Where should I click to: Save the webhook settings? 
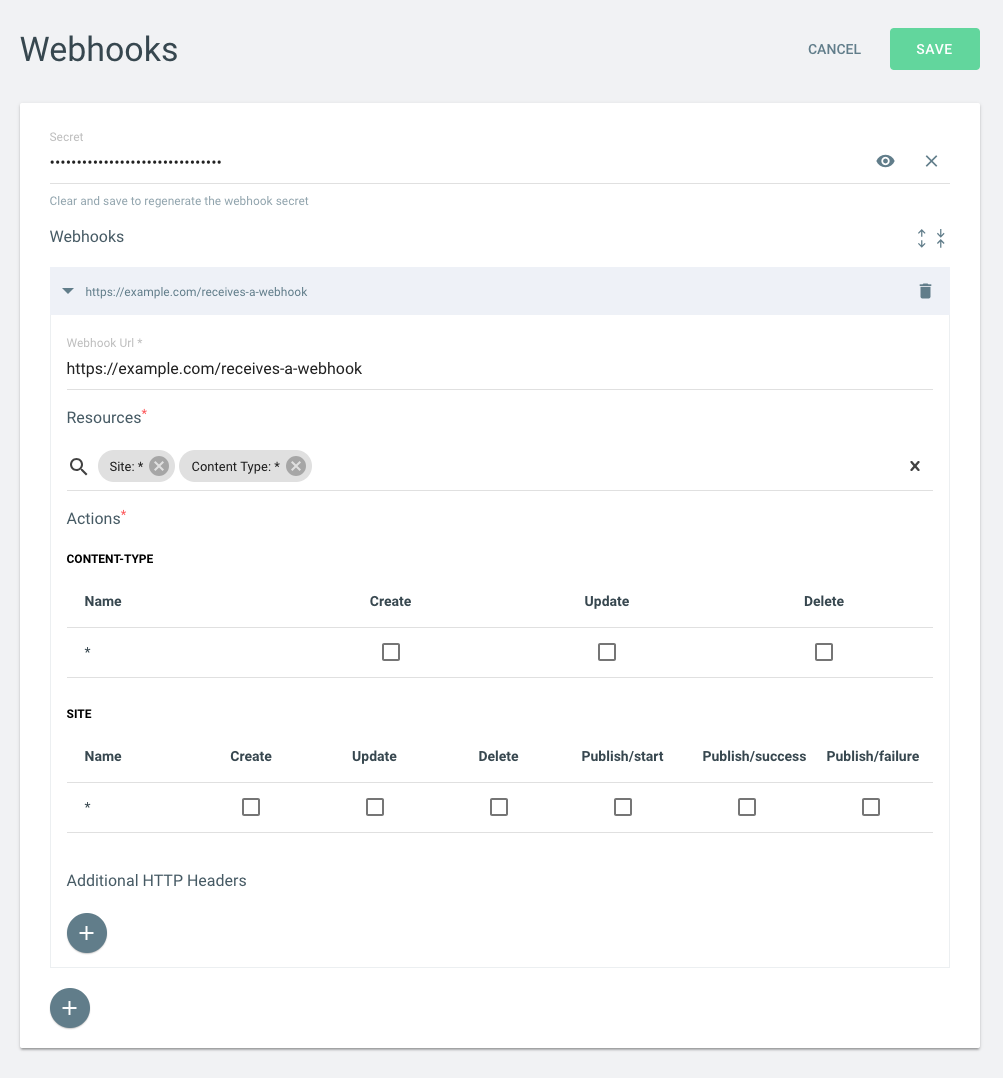[934, 49]
